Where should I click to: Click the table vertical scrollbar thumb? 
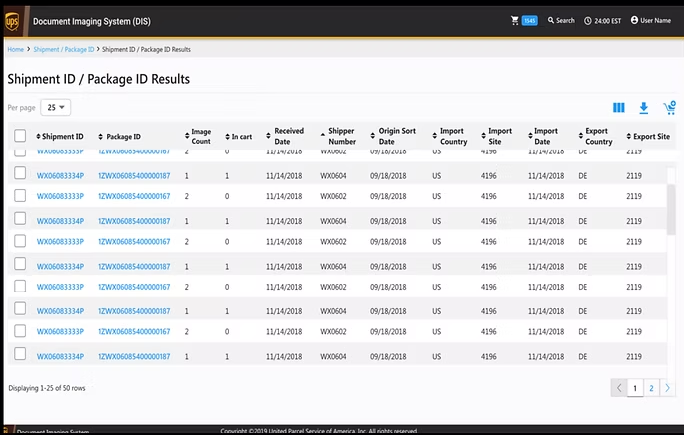pos(671,209)
